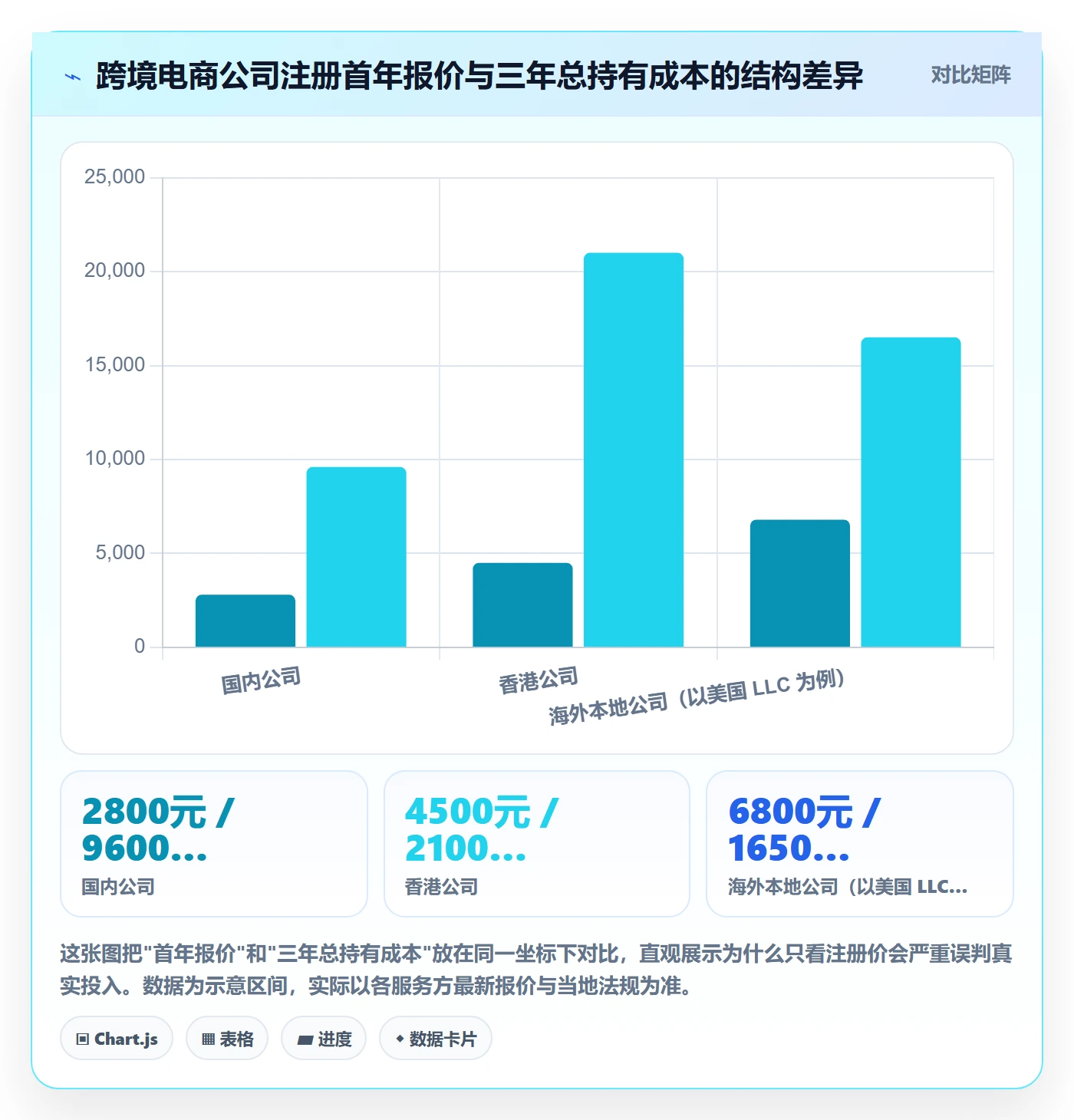Click the 数据卡片 tag
1074x1120 pixels.
(436, 1039)
